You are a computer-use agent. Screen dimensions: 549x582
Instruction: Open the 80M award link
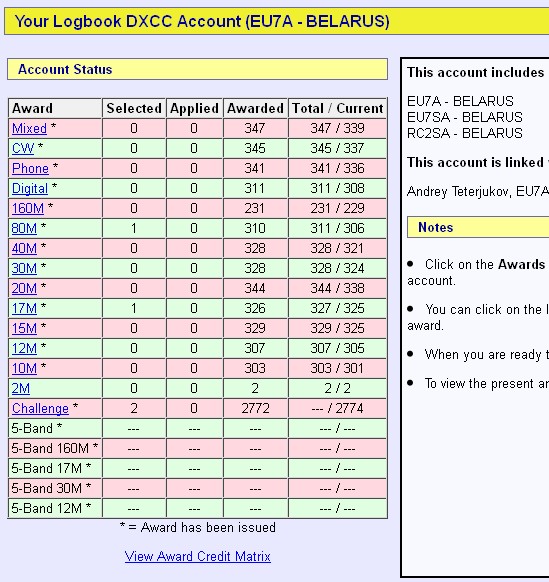tap(24, 228)
